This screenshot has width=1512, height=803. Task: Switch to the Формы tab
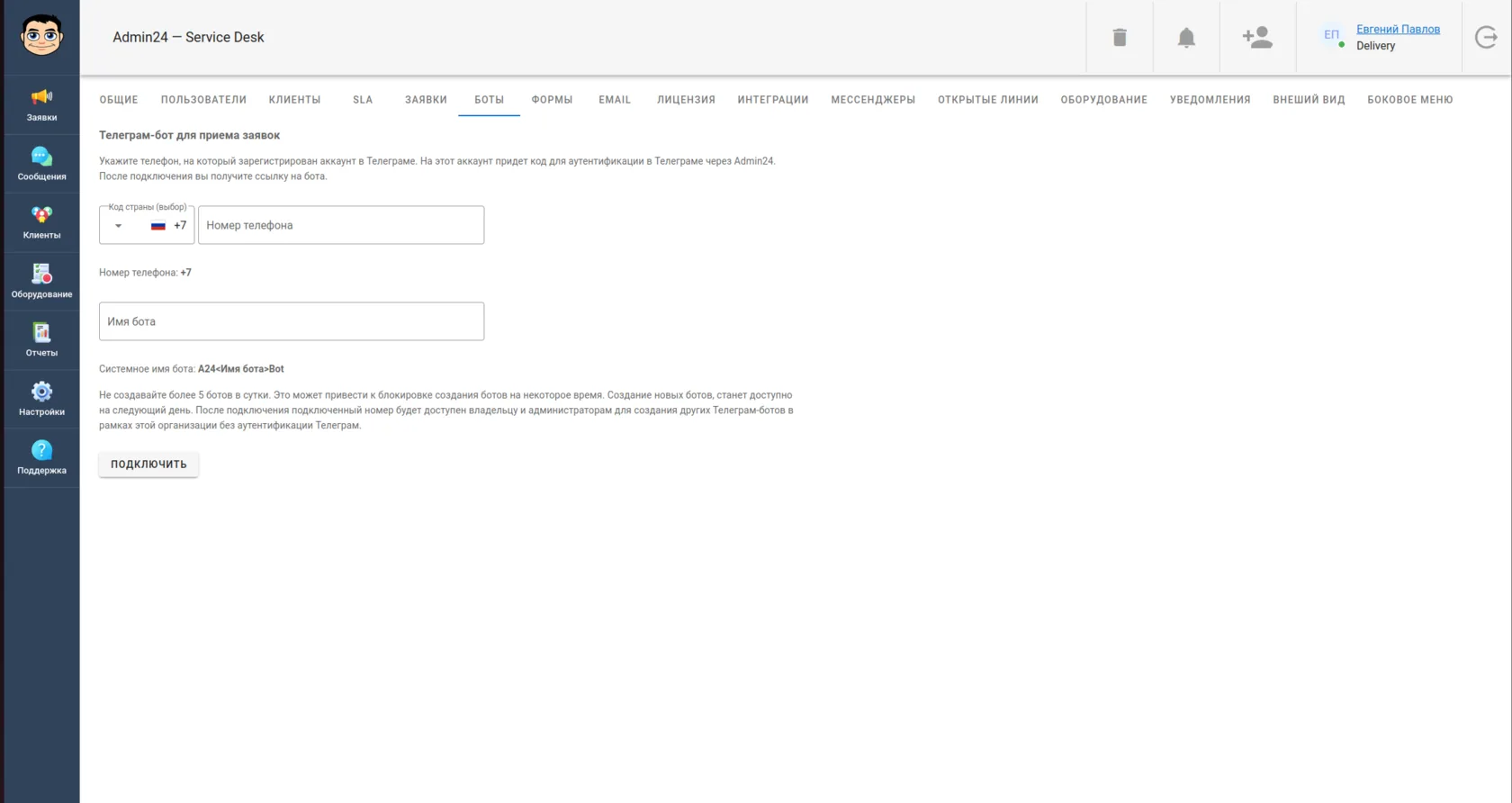coord(552,100)
